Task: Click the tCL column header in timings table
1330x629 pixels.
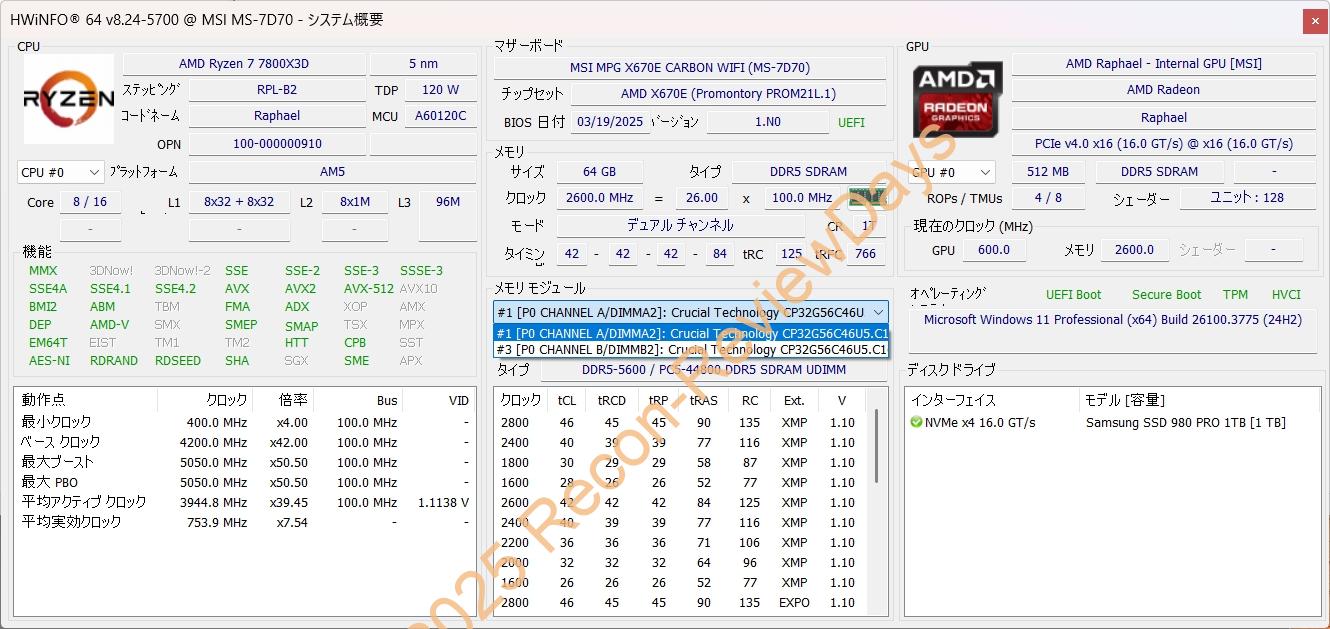Action: 567,401
